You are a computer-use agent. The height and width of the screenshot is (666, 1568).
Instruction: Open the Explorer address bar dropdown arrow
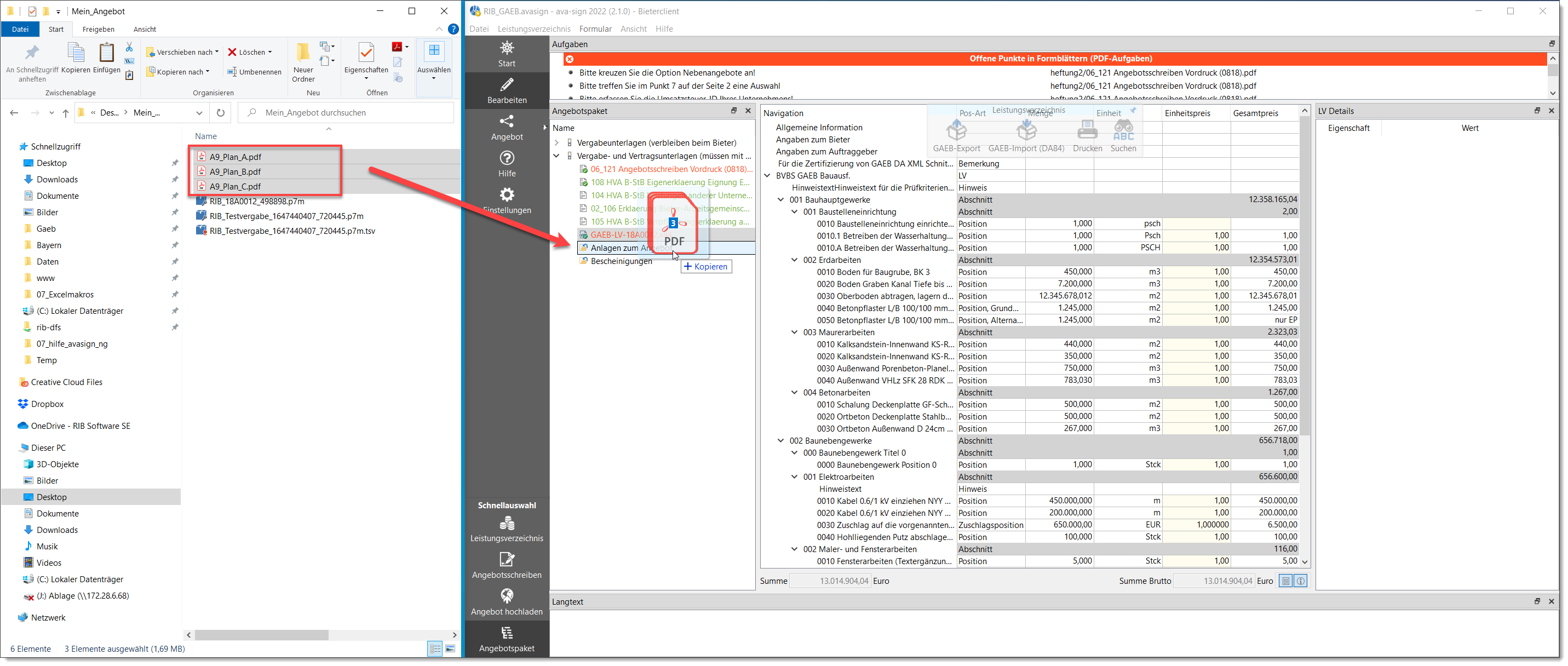[199, 113]
